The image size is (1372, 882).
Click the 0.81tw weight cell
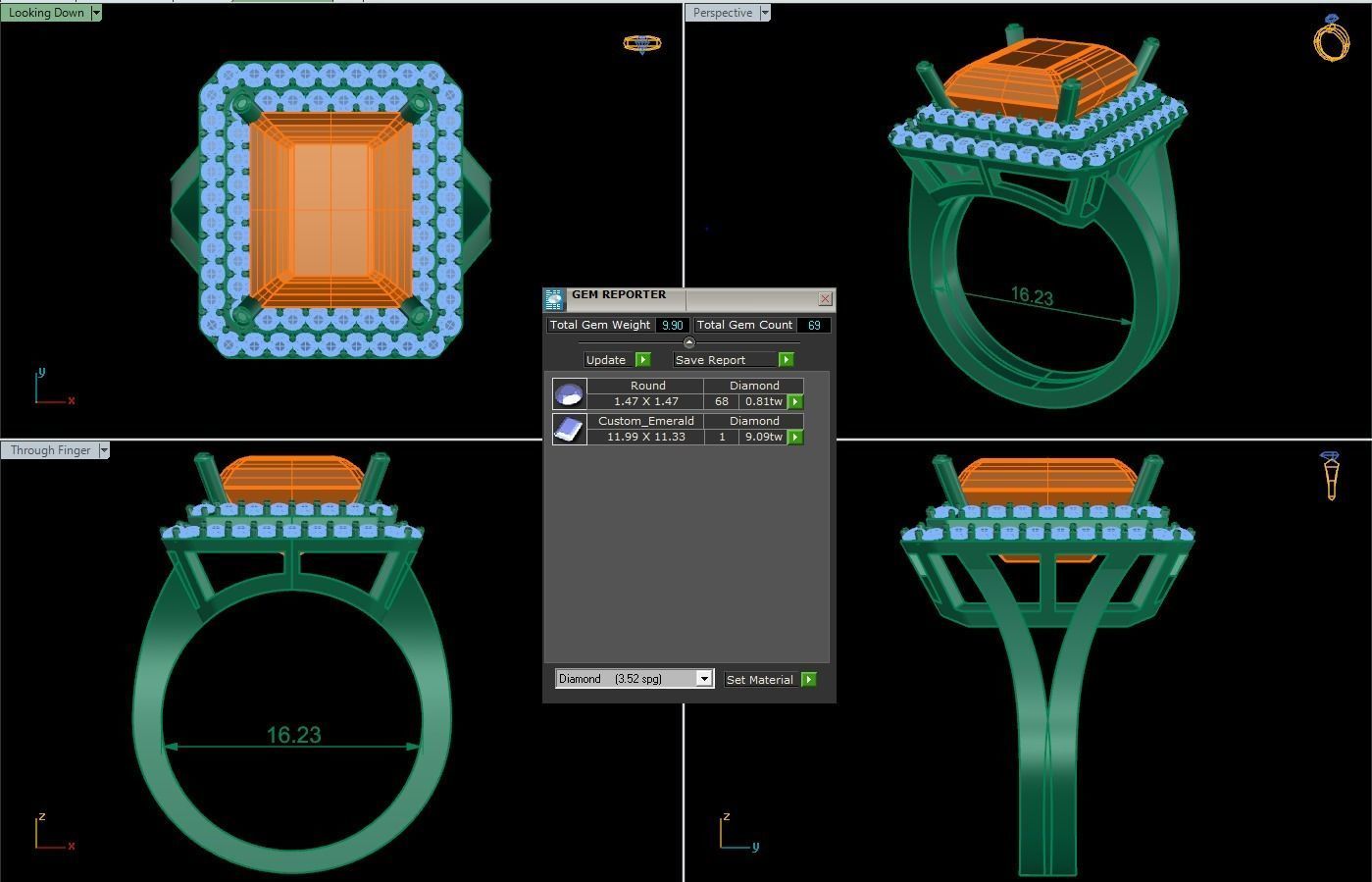pos(764,401)
